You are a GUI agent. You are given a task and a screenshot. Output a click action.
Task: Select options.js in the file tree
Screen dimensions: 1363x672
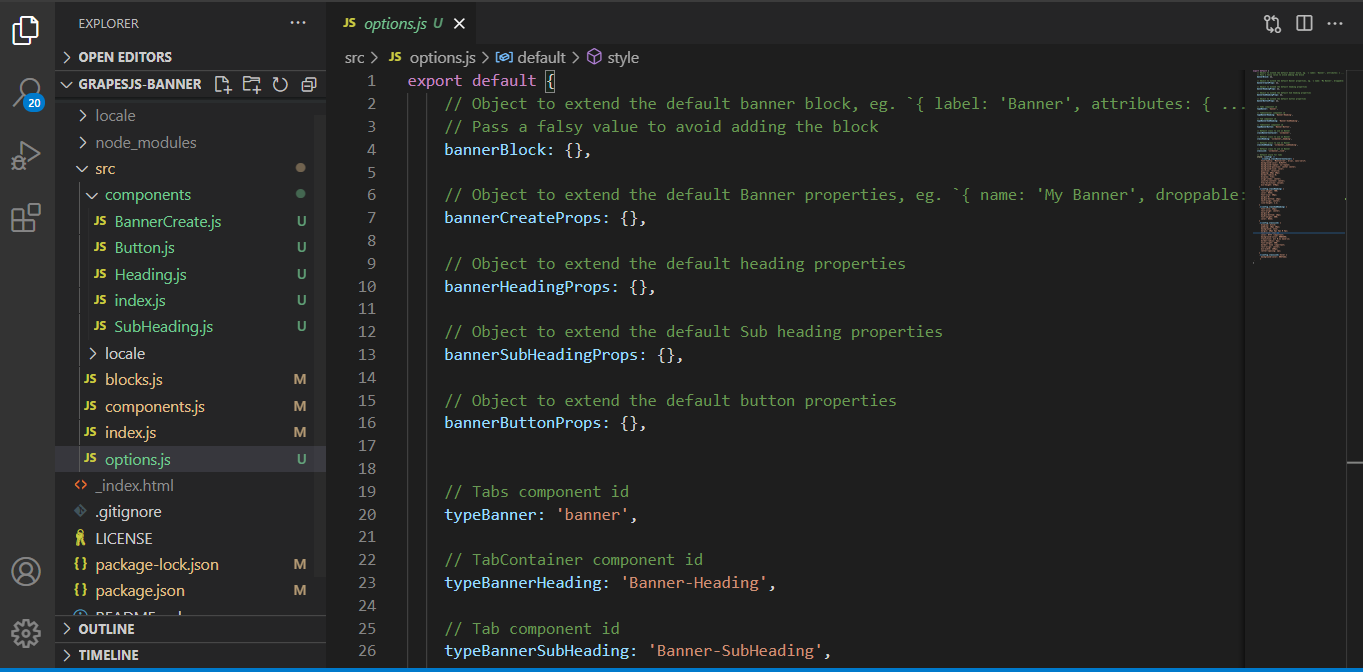(190, 459)
